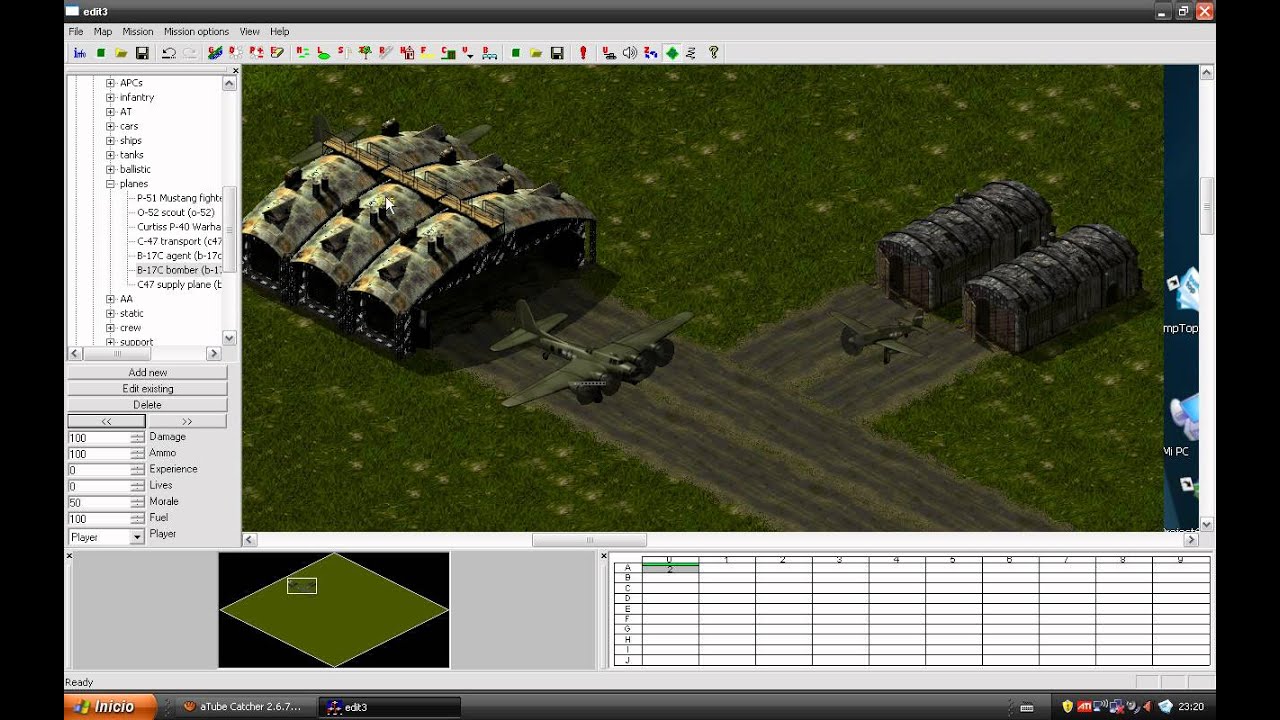1280x720 pixels.
Task: Click the red exclamation mark icon
Action: click(x=582, y=52)
